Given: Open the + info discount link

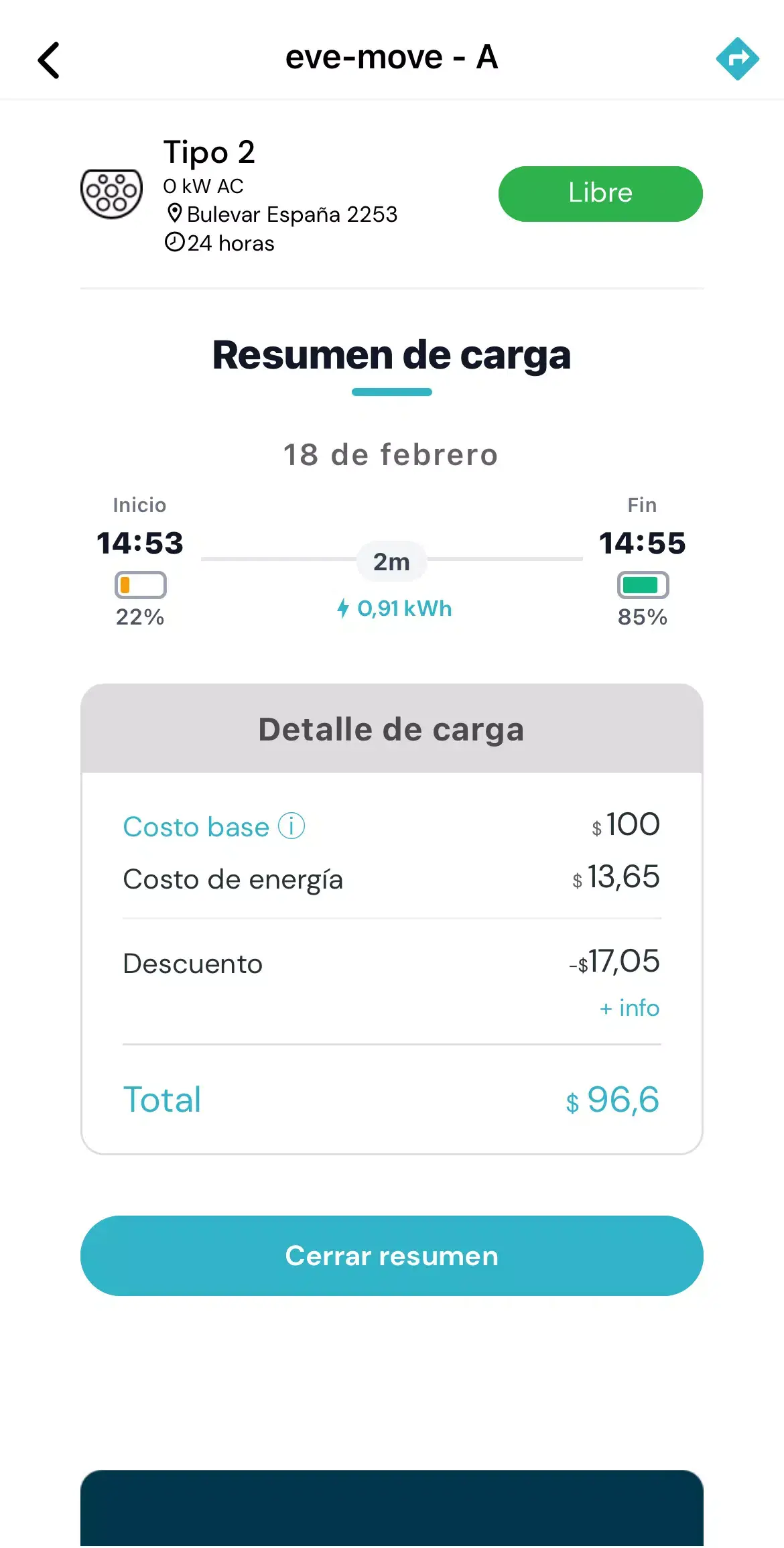Looking at the screenshot, I should coord(629,1008).
